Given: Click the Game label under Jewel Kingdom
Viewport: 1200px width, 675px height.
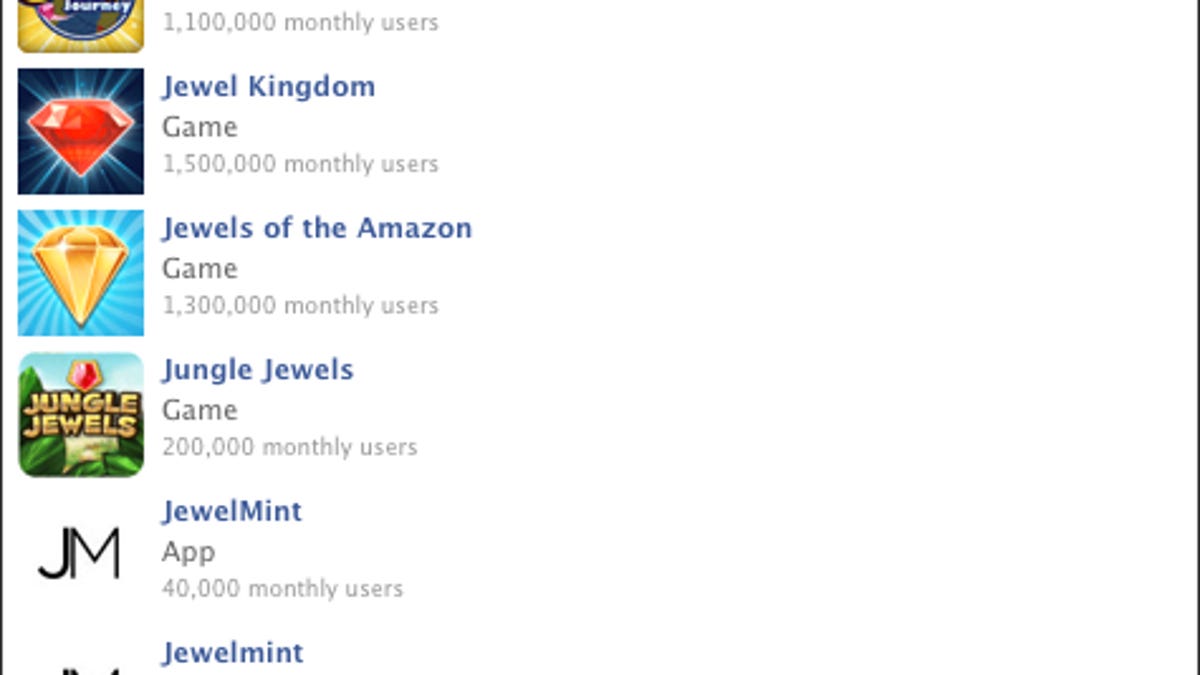Looking at the screenshot, I should [200, 127].
